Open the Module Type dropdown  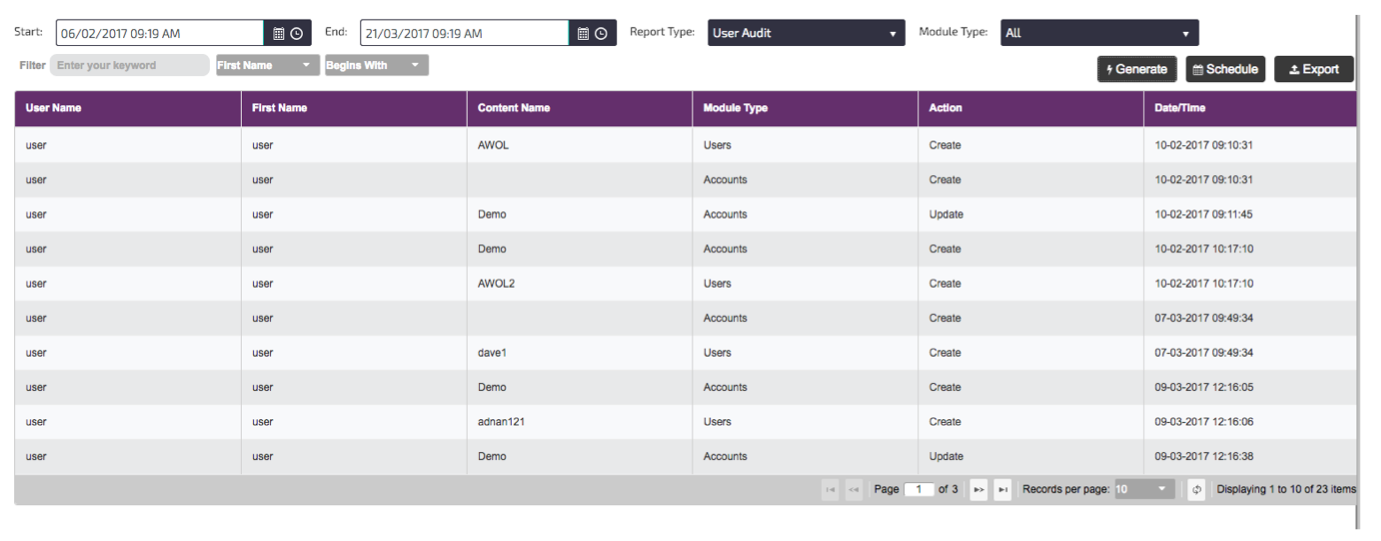tap(1099, 33)
